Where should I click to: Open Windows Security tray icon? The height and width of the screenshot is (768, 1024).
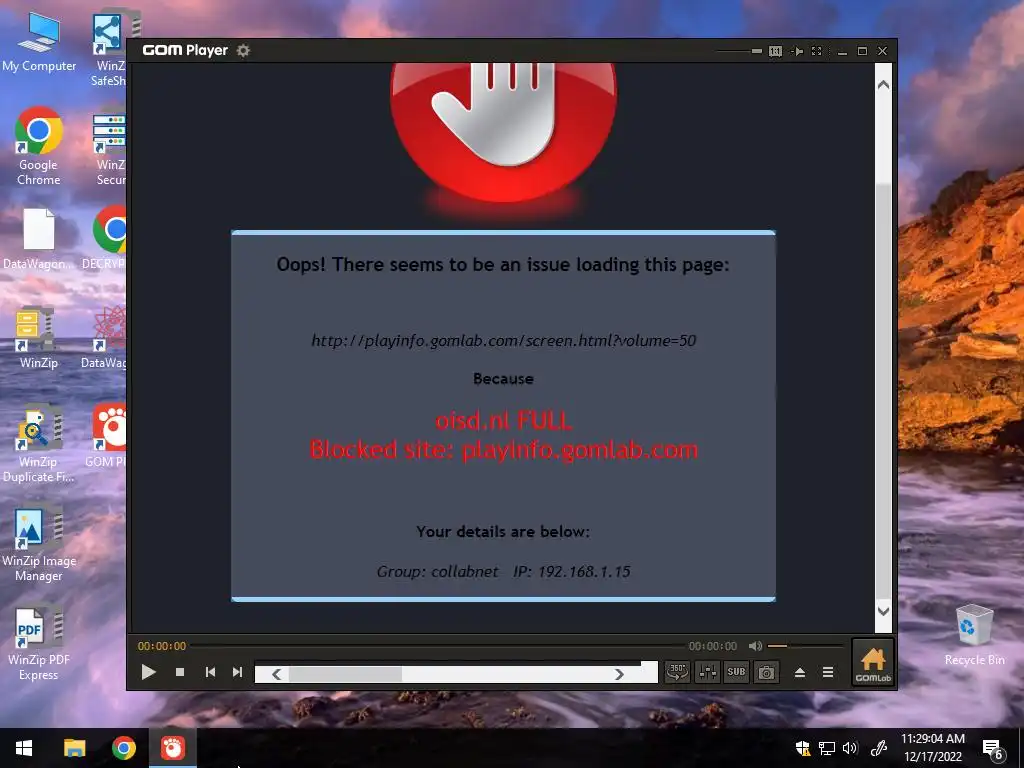[x=803, y=748]
